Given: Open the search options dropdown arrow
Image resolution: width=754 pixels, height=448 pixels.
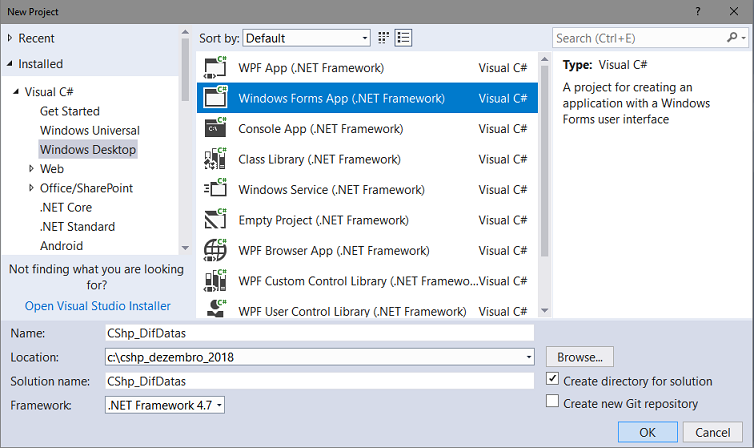Looking at the screenshot, I should point(743,37).
